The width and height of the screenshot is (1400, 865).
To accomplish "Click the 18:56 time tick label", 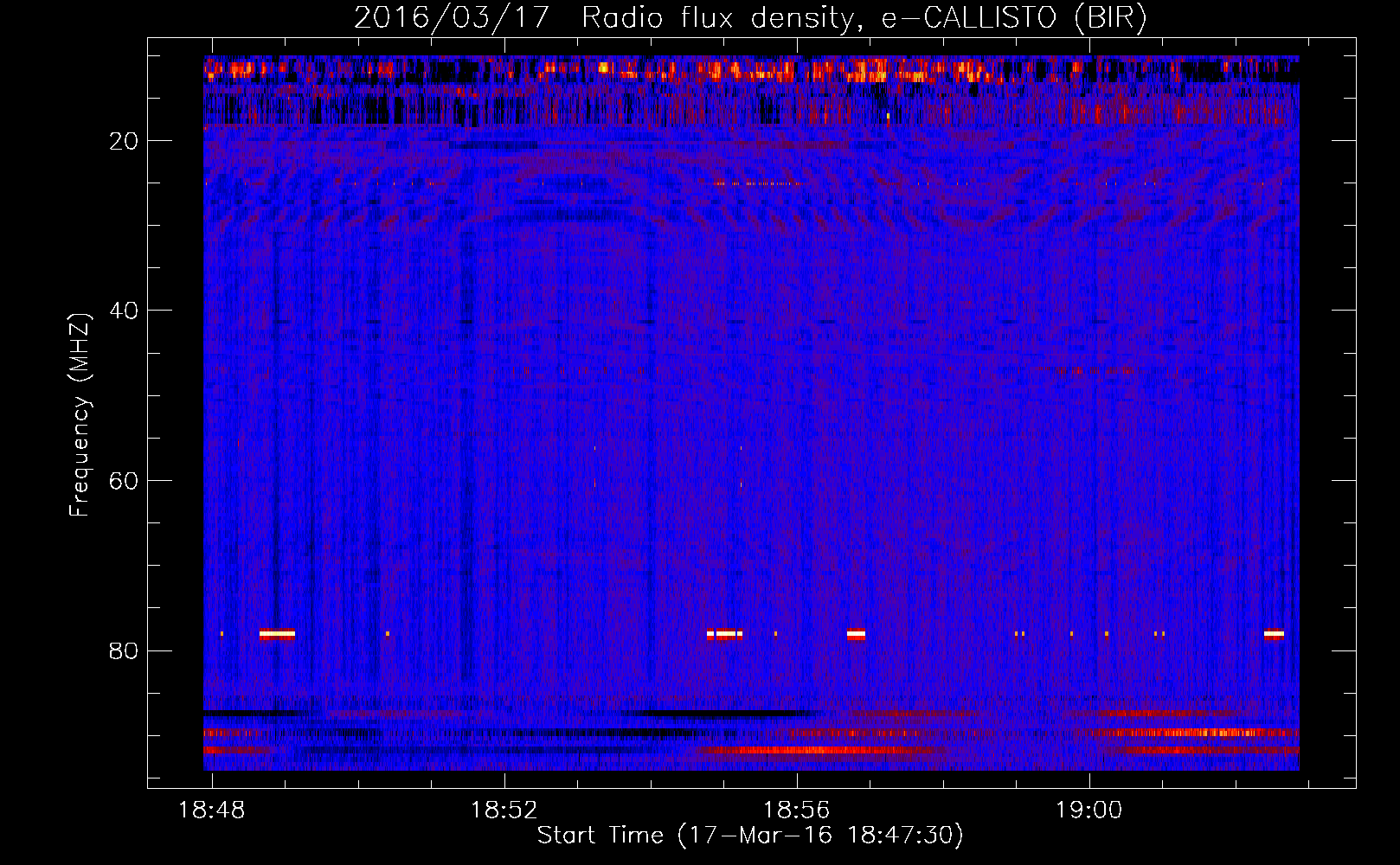I will pyautogui.click(x=796, y=811).
